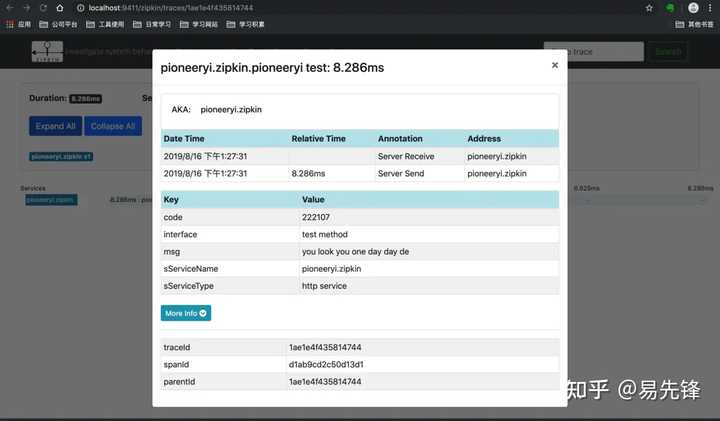Open the 日常学习 bookmark folder
The image size is (720, 421).
[152, 24]
